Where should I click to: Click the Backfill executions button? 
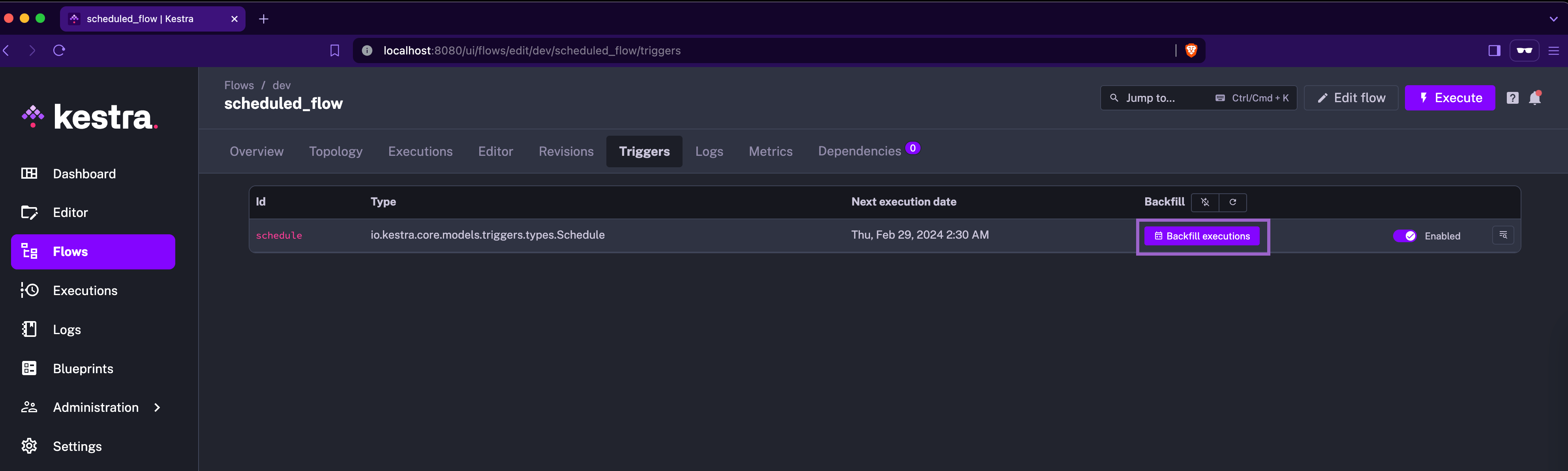tap(1202, 236)
